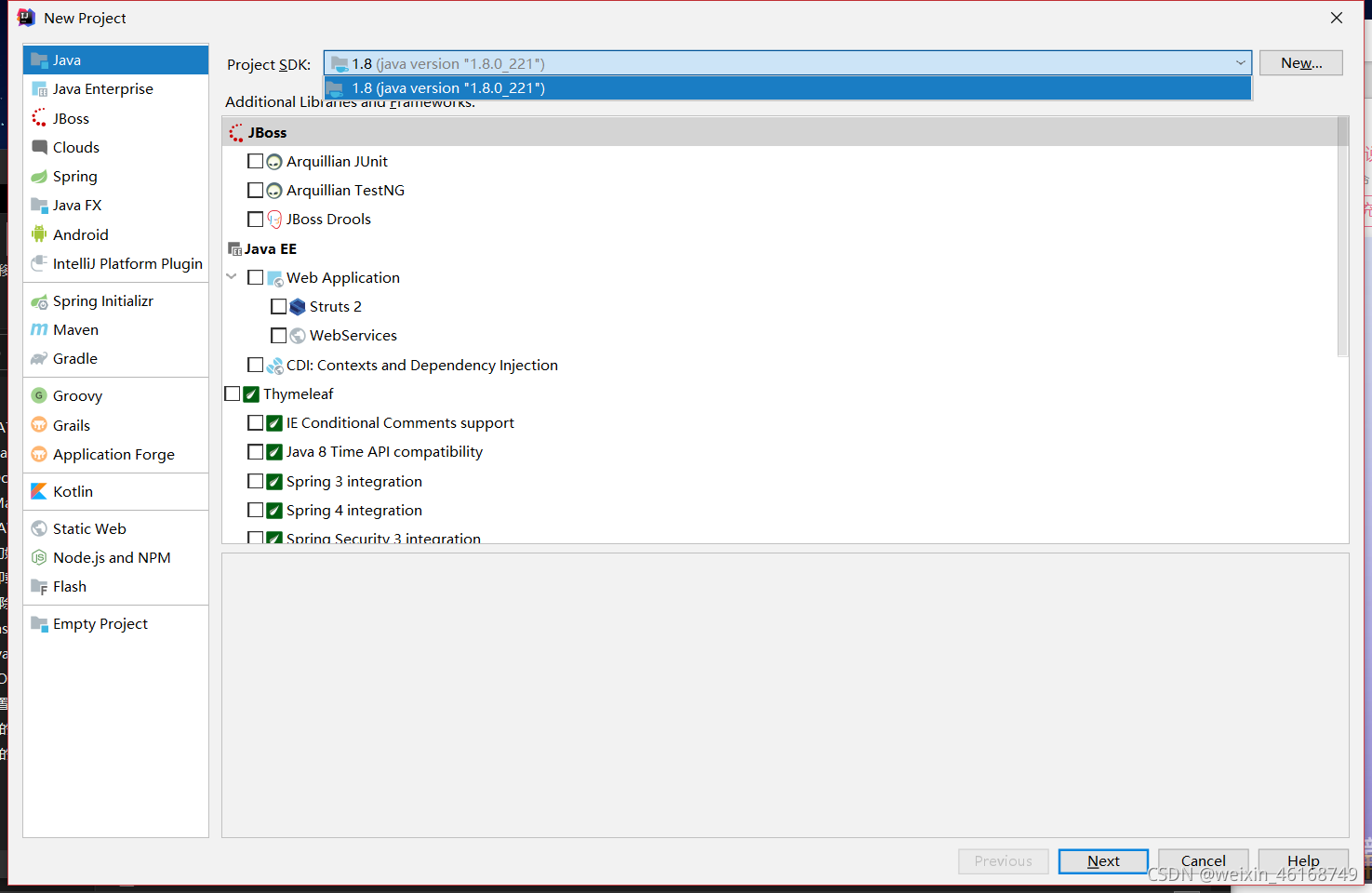Tick the IE Conditional Comments support checkbox
Viewport: 1372px width, 893px height.
256,422
